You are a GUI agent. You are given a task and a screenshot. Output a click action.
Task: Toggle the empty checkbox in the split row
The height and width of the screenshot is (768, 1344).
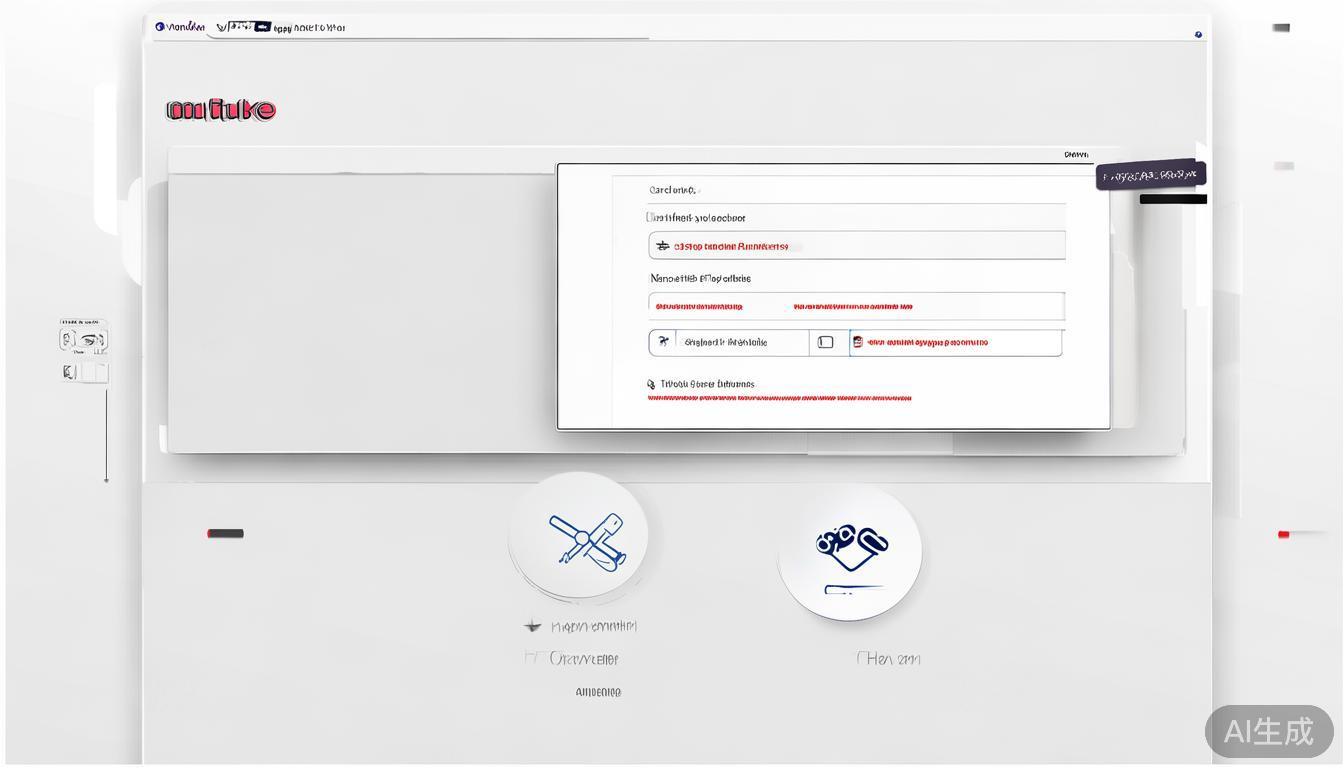coord(825,342)
